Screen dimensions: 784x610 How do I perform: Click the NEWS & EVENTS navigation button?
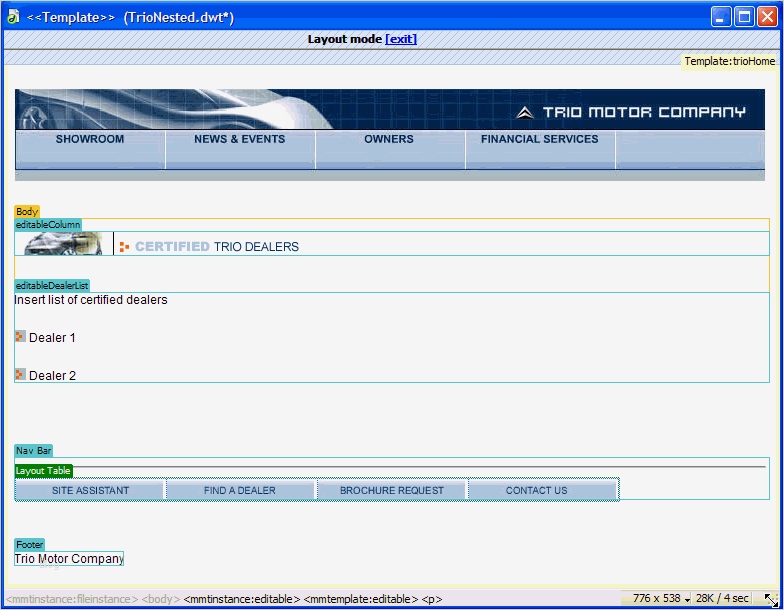(240, 150)
